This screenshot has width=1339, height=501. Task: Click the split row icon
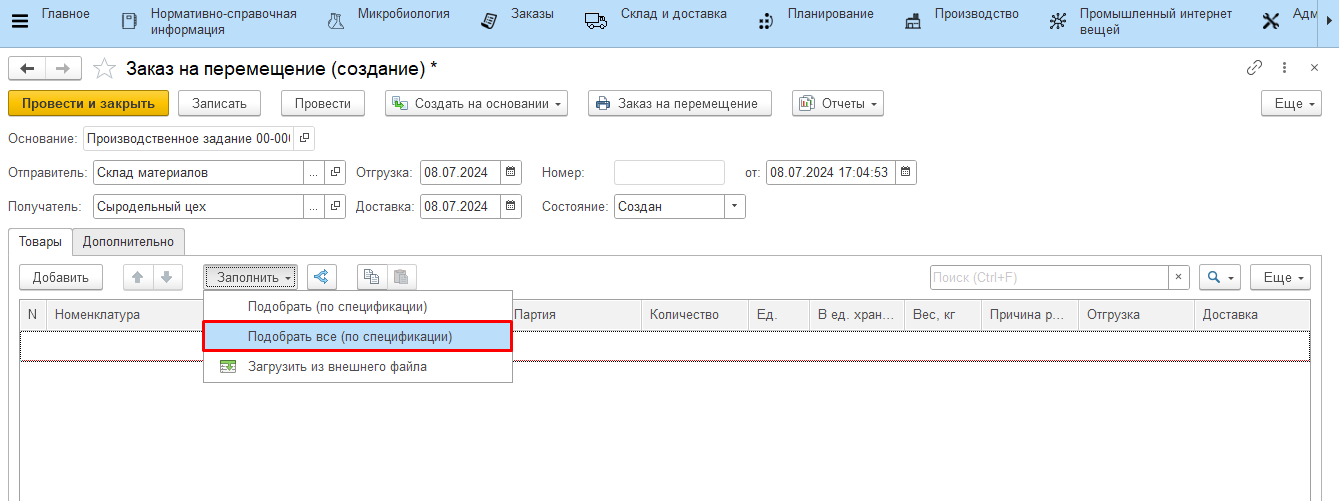click(x=322, y=277)
